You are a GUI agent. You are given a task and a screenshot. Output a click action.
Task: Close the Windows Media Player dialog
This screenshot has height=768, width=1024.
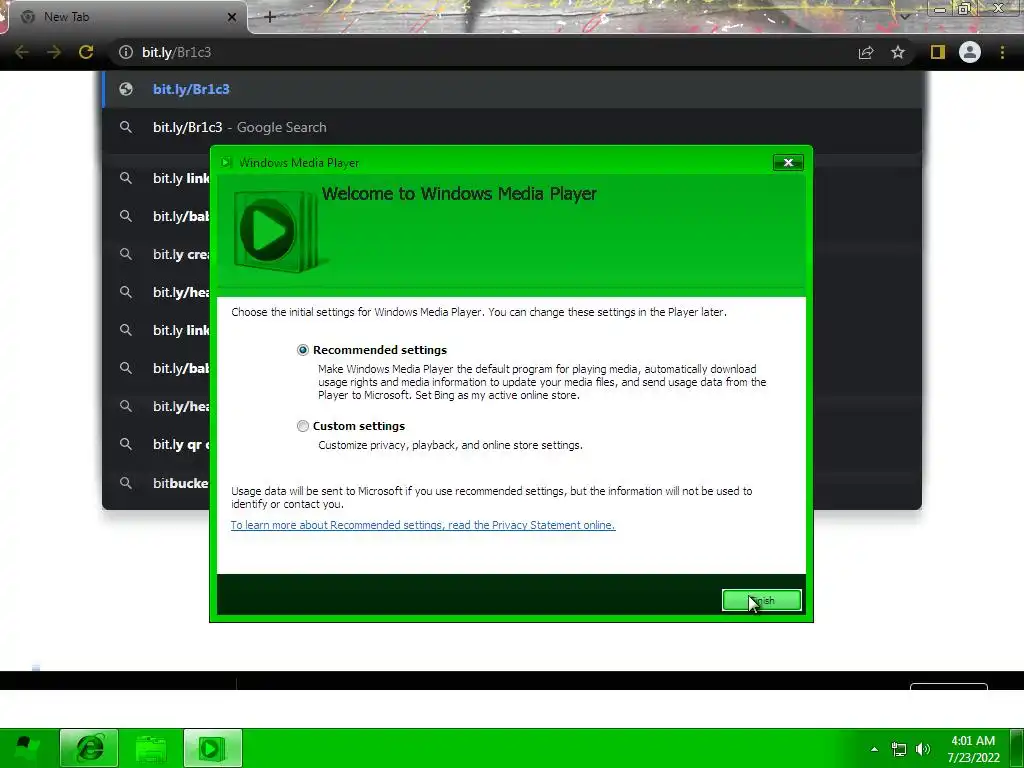[788, 163]
